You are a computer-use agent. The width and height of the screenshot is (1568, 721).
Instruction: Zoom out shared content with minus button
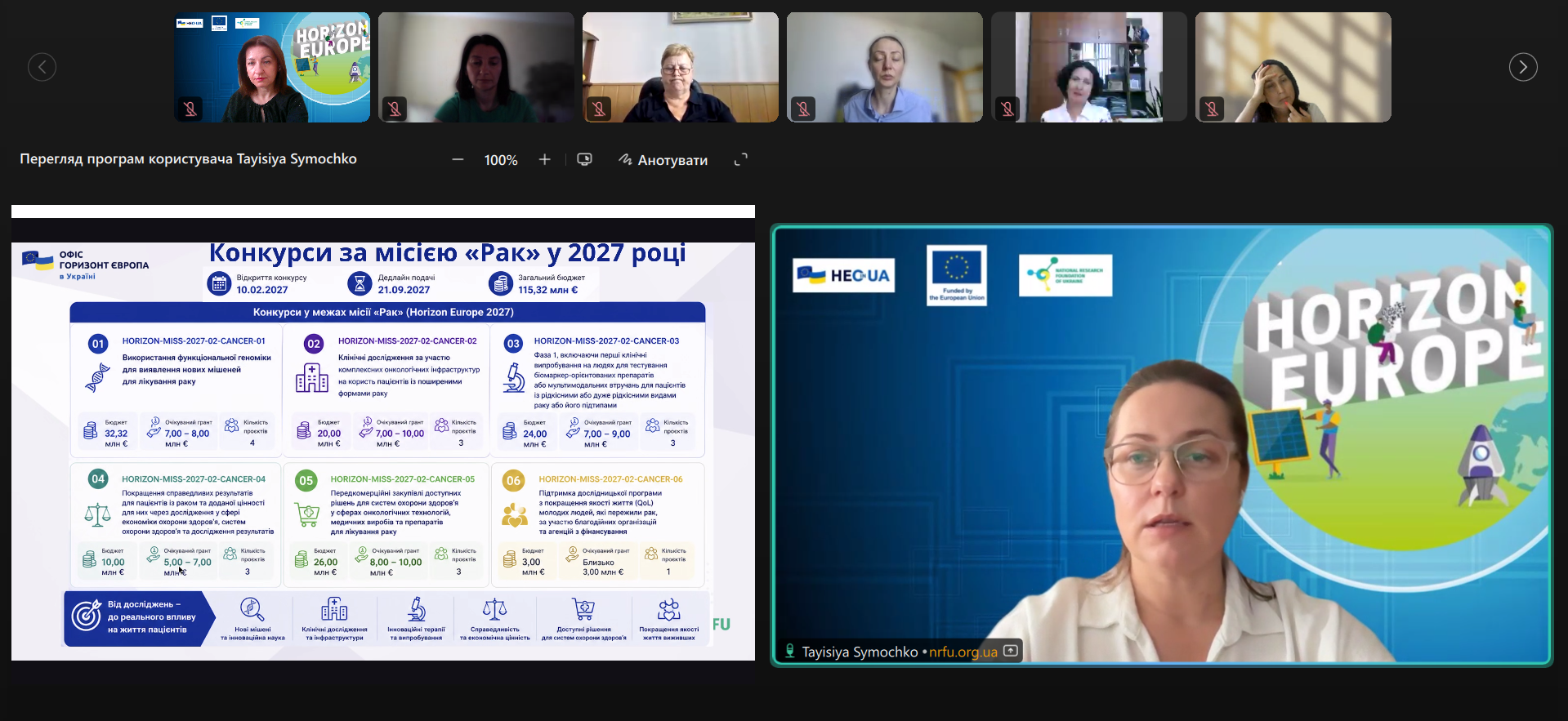458,160
